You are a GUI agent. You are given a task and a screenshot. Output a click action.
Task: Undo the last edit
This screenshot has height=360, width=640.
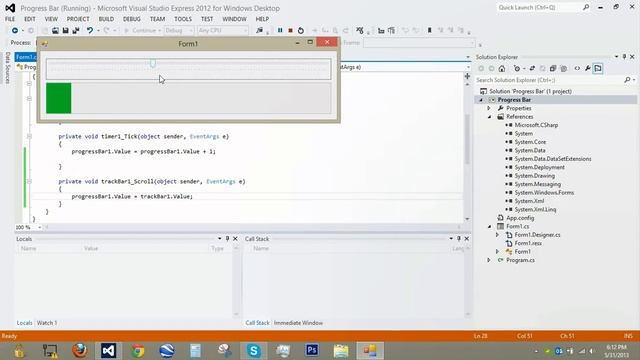90,30
